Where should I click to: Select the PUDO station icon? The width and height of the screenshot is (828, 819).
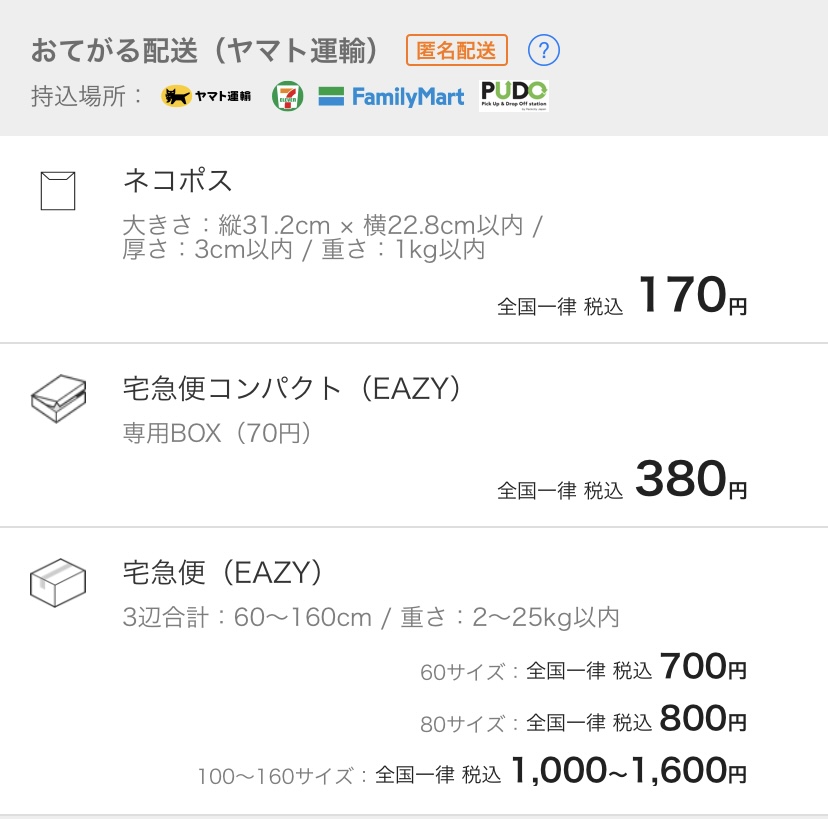click(513, 97)
